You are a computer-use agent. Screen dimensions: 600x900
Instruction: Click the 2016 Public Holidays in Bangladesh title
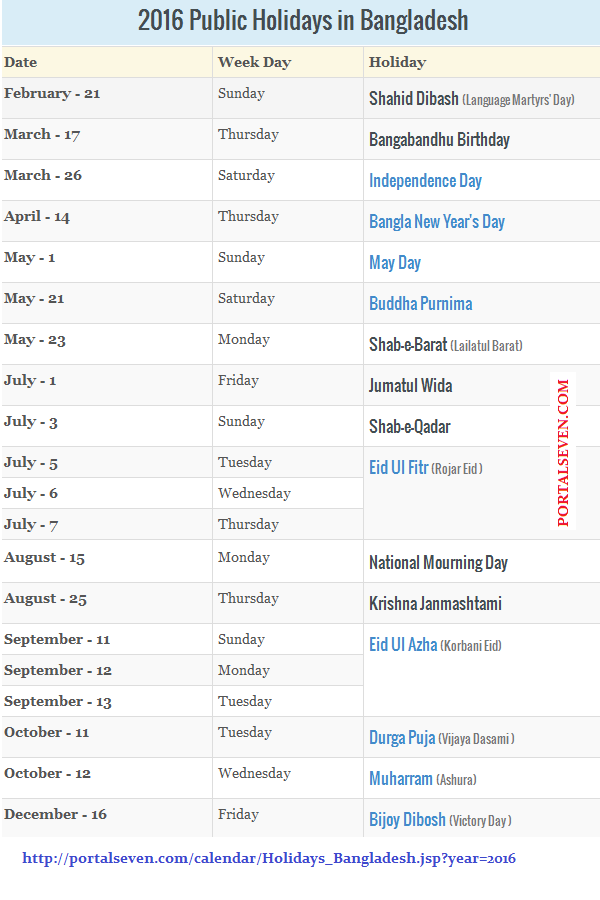click(x=303, y=21)
